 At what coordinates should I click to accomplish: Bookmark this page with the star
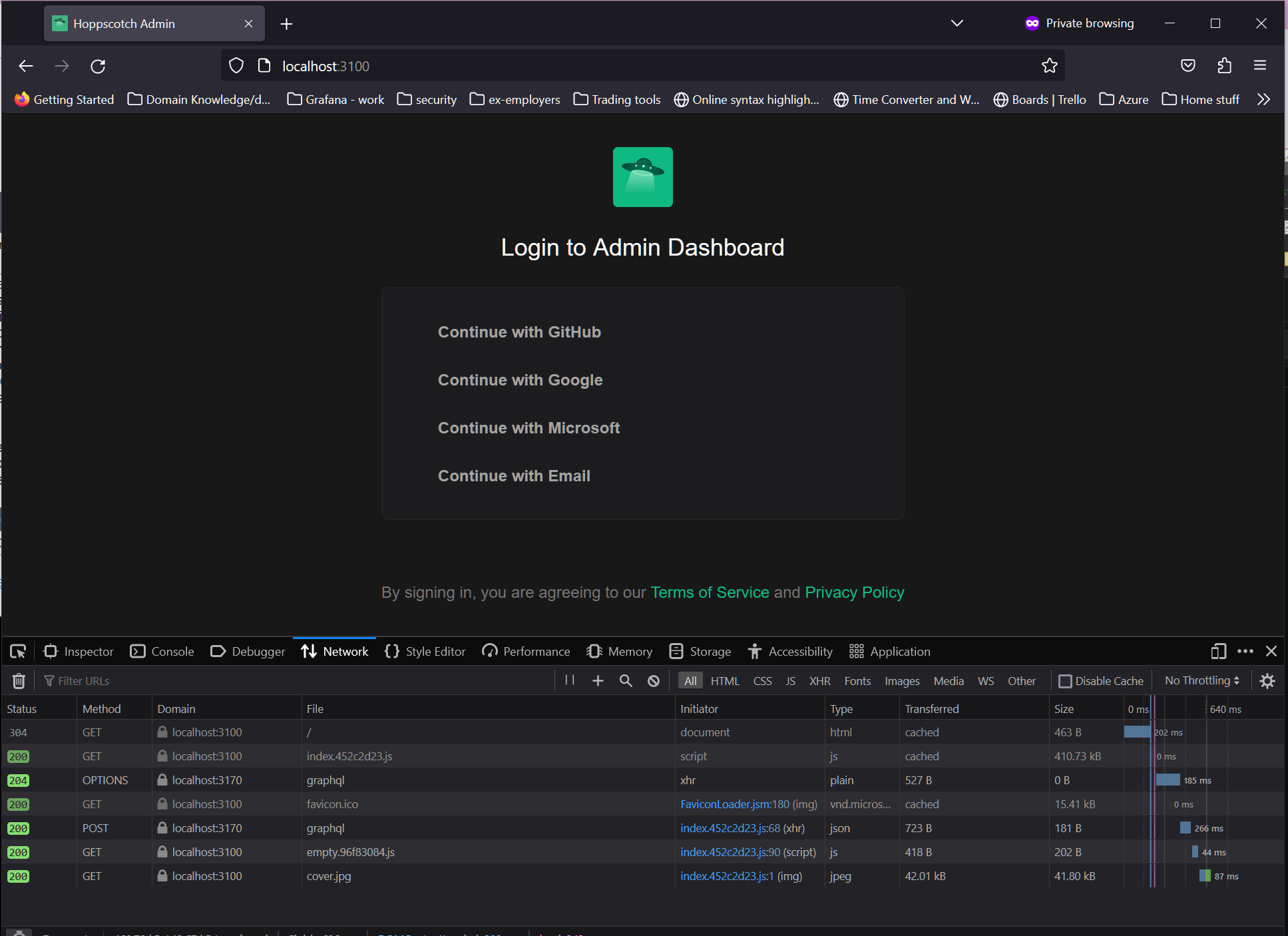[1050, 65]
